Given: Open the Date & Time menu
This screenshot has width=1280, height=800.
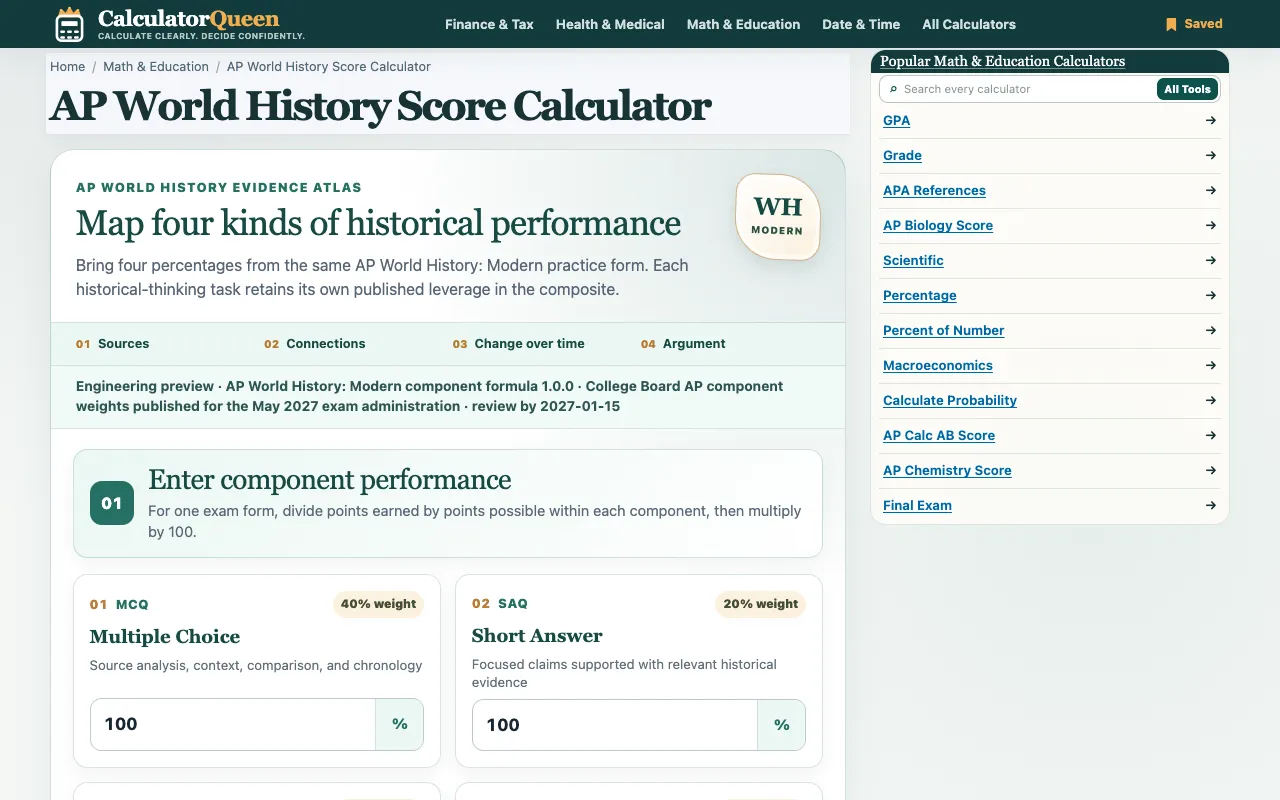Looking at the screenshot, I should pyautogui.click(x=861, y=24).
